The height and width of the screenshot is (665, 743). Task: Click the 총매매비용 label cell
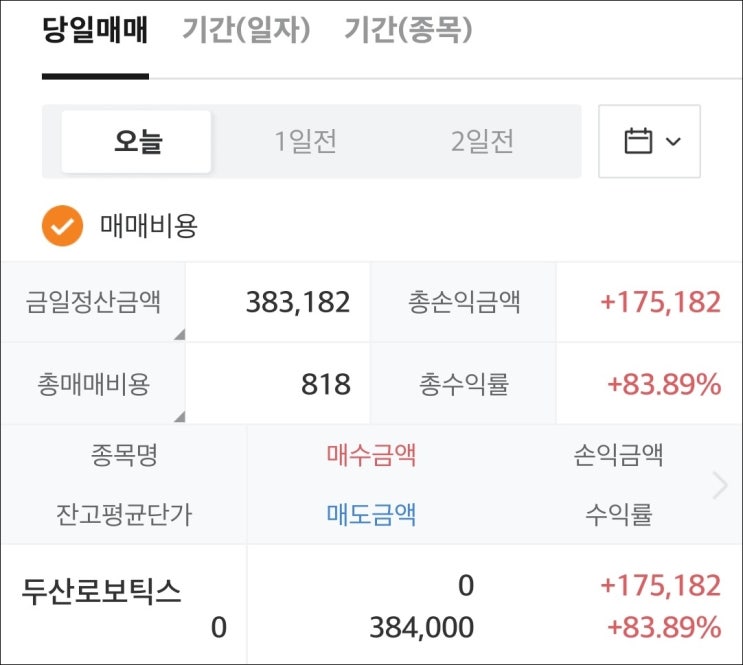pos(94,384)
